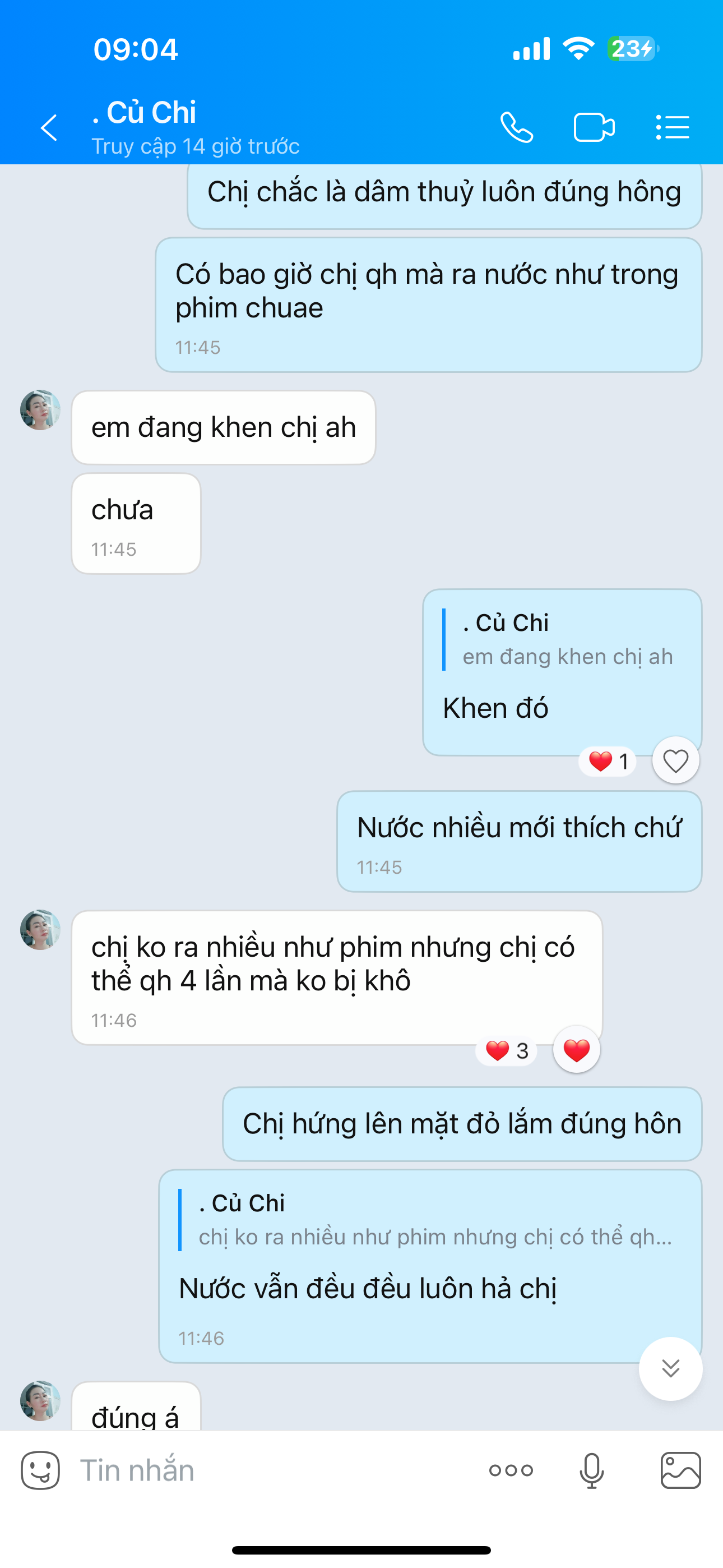Screen dimensions: 723x1568
Task: View the 3 heart reactions count
Action: click(x=506, y=1050)
